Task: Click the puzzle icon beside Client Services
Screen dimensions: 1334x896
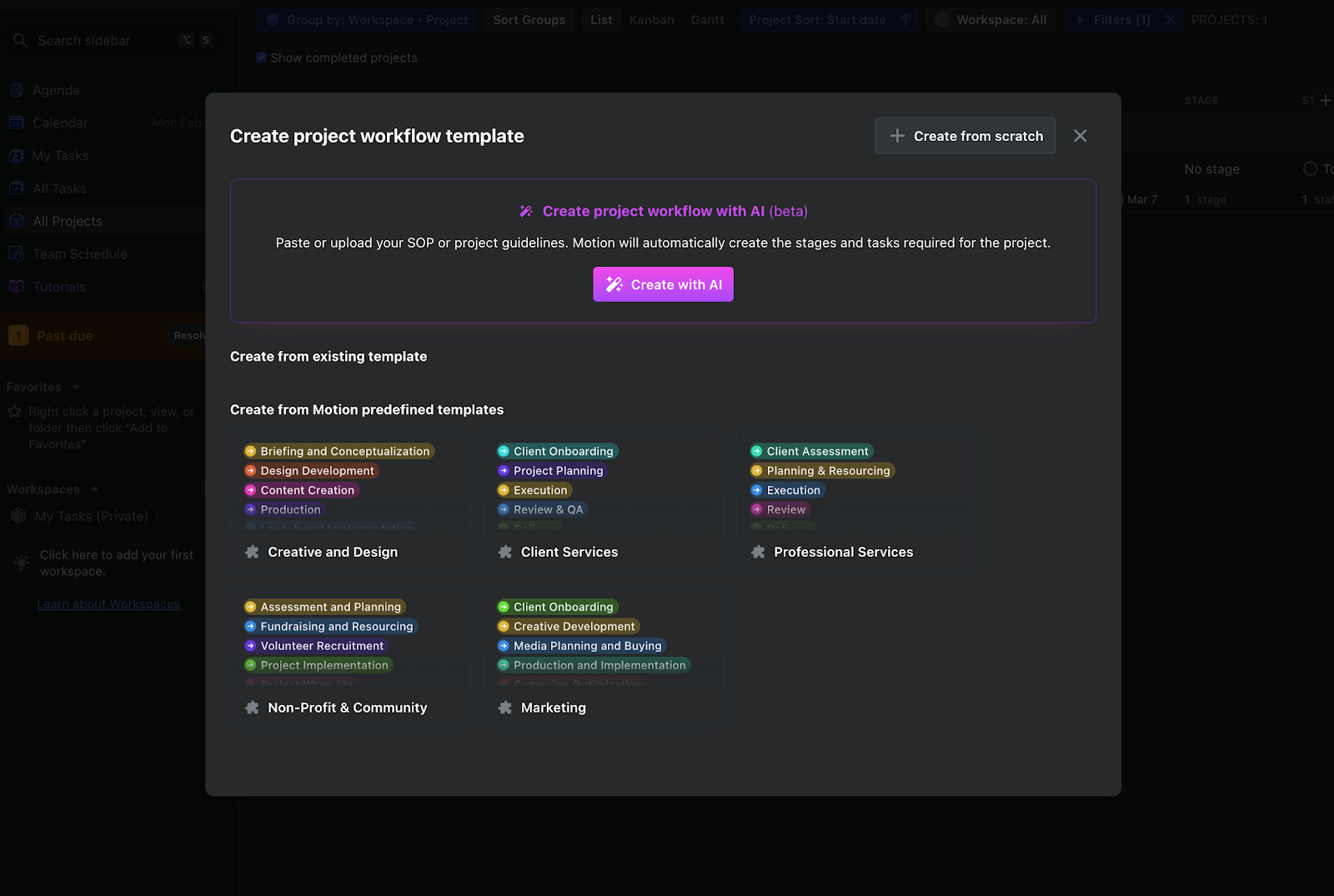Action: click(x=505, y=552)
